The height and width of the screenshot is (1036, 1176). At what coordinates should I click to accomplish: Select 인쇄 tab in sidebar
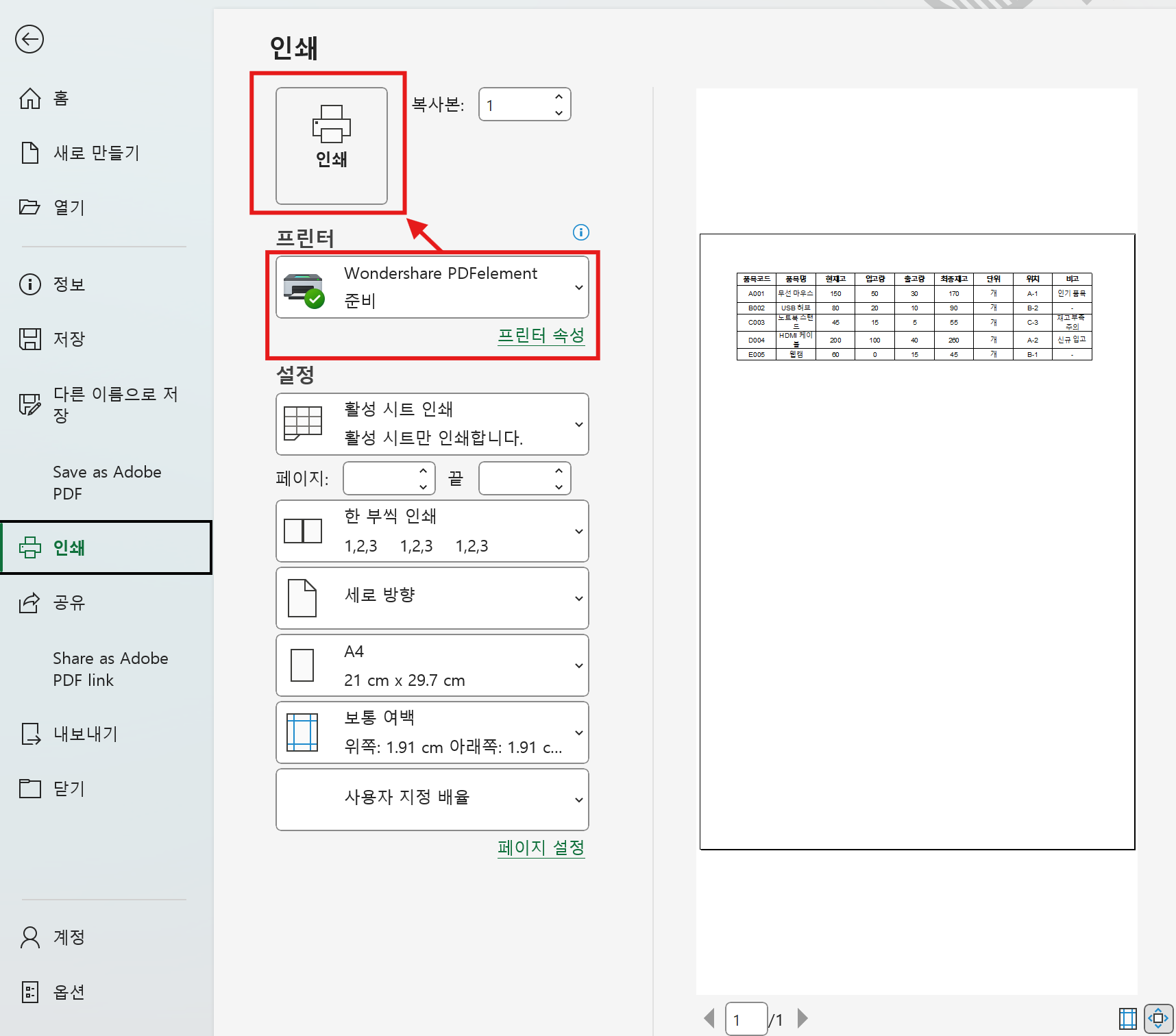[x=106, y=547]
